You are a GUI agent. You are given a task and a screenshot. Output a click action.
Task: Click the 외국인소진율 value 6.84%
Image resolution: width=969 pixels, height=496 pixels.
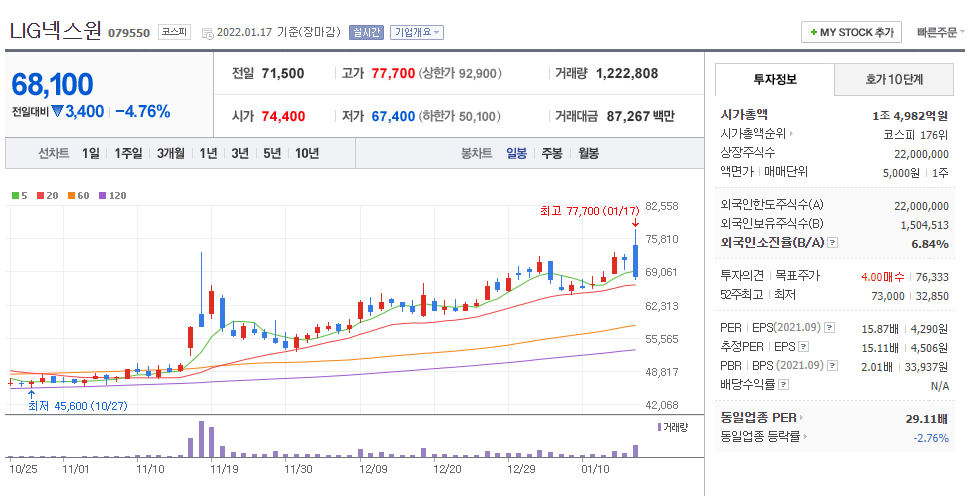click(929, 243)
